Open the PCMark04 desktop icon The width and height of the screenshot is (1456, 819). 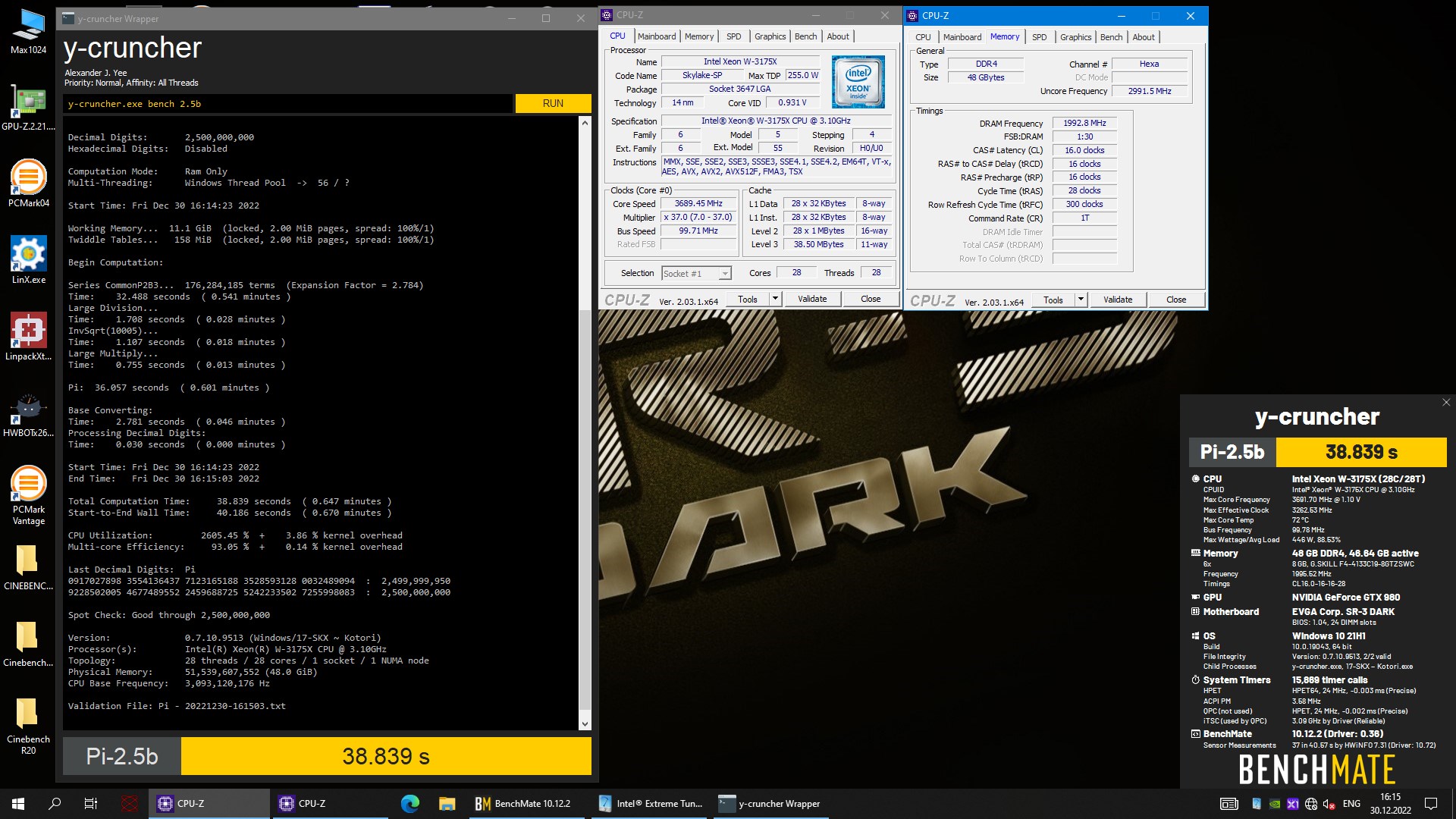(x=28, y=184)
